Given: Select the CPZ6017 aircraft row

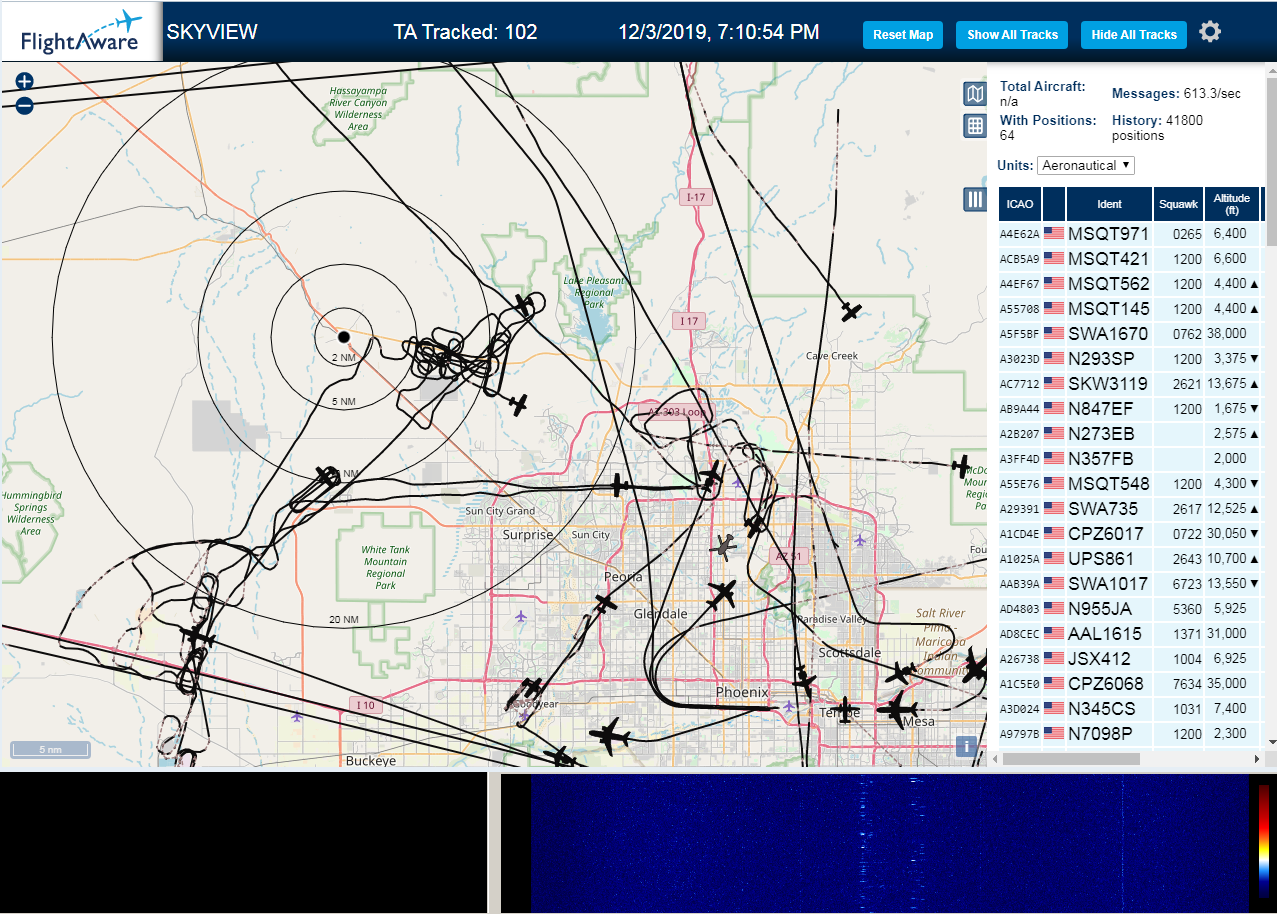Looking at the screenshot, I should [1131, 533].
